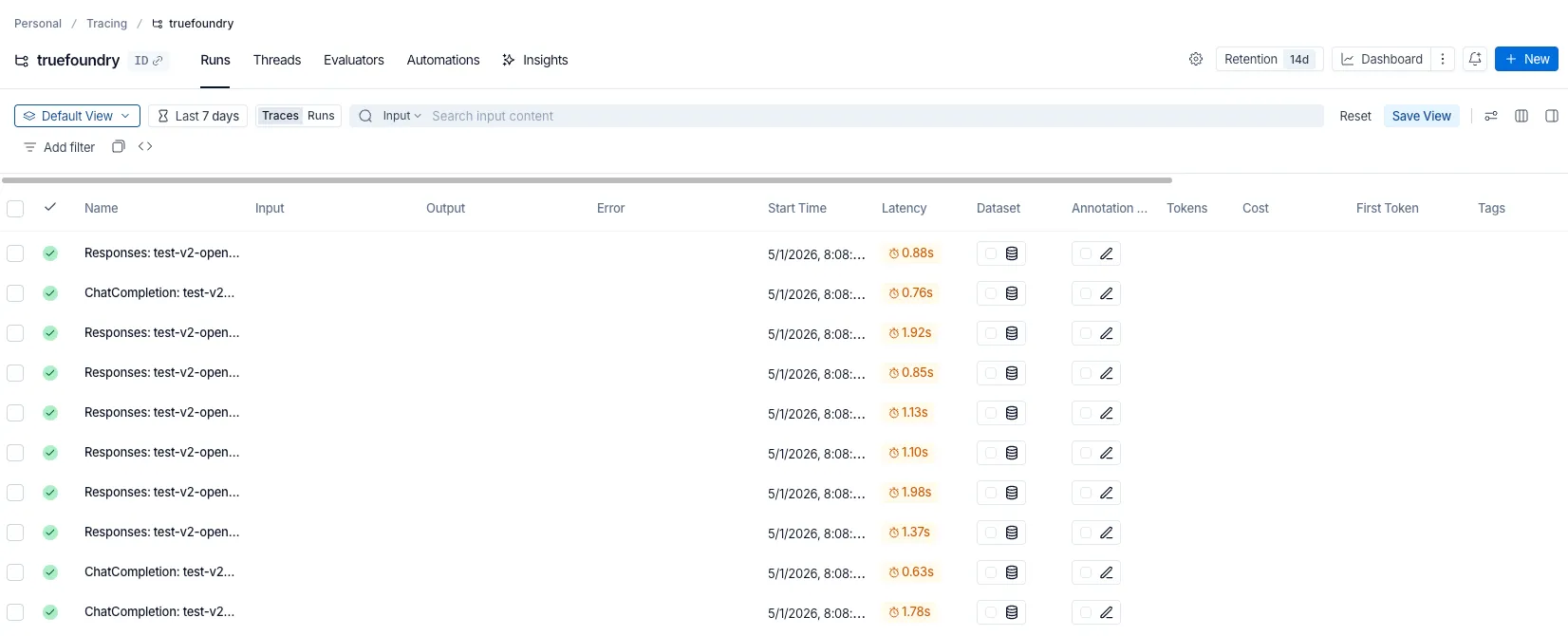Open the columns layout icon

[x=1521, y=116]
